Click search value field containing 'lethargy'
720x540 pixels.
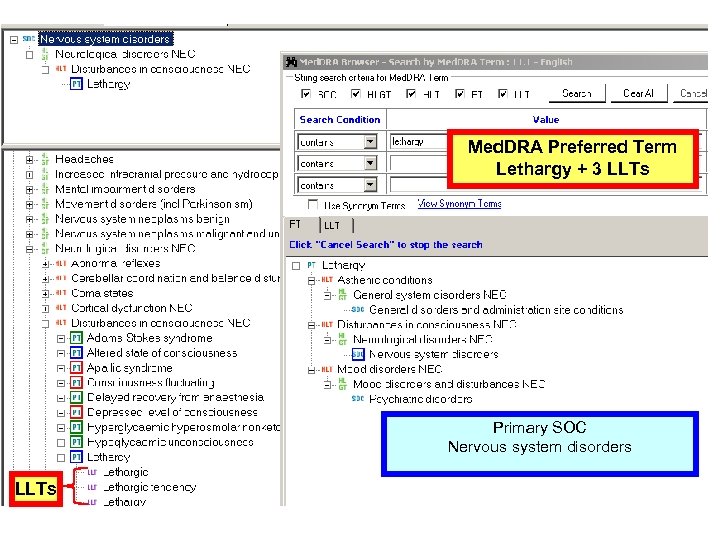418,141
